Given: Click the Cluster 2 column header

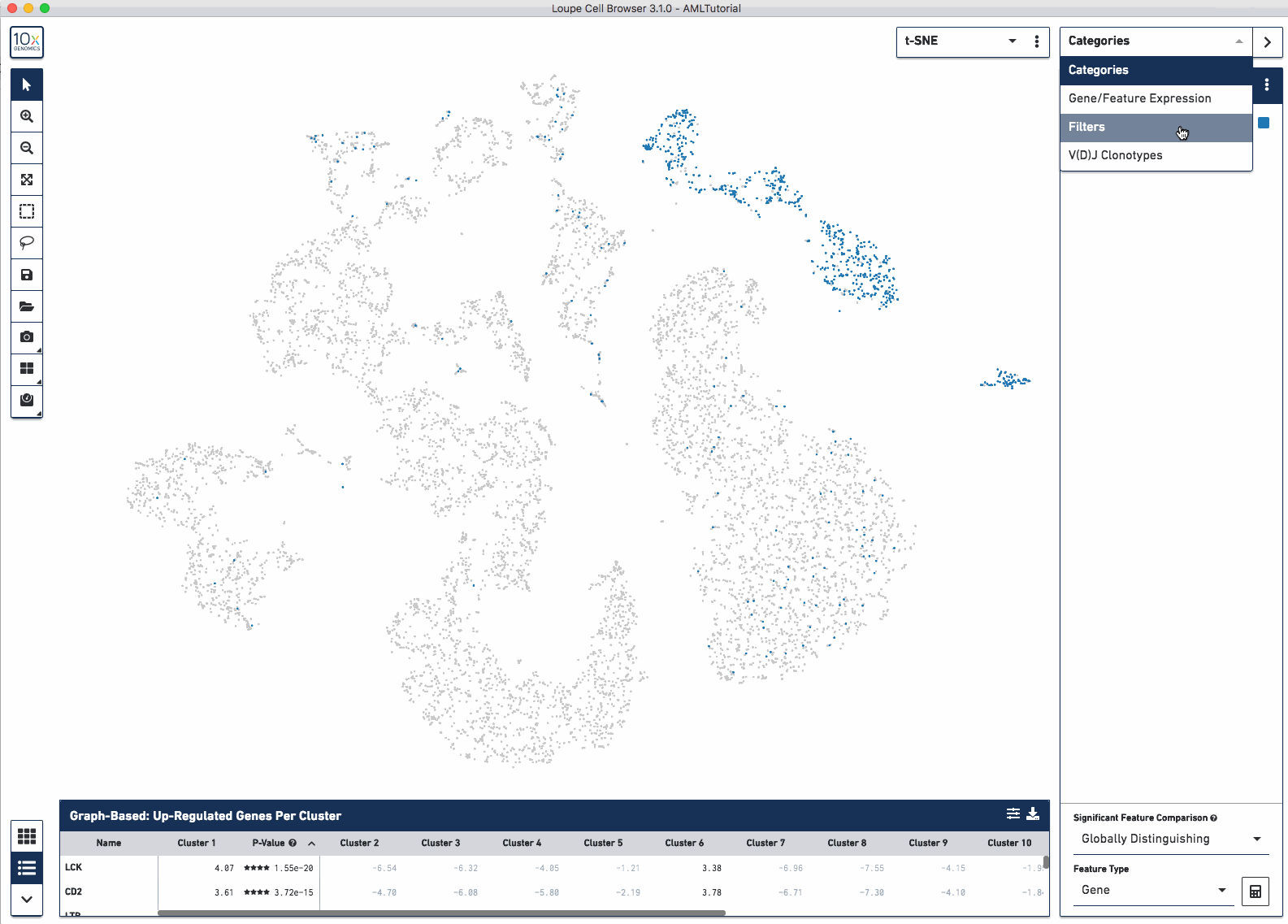Looking at the screenshot, I should point(359,844).
